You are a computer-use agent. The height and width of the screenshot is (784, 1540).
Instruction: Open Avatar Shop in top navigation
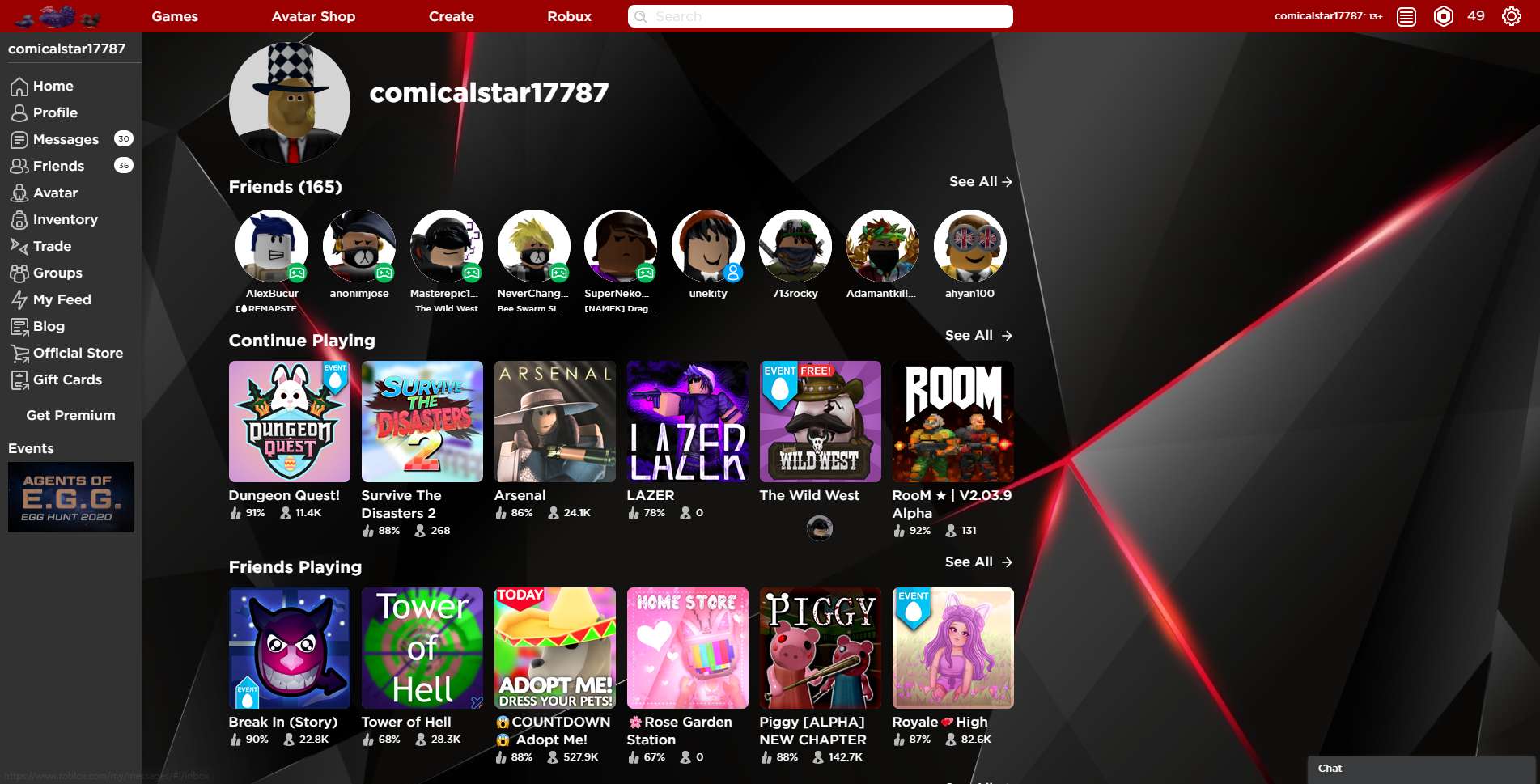point(313,16)
